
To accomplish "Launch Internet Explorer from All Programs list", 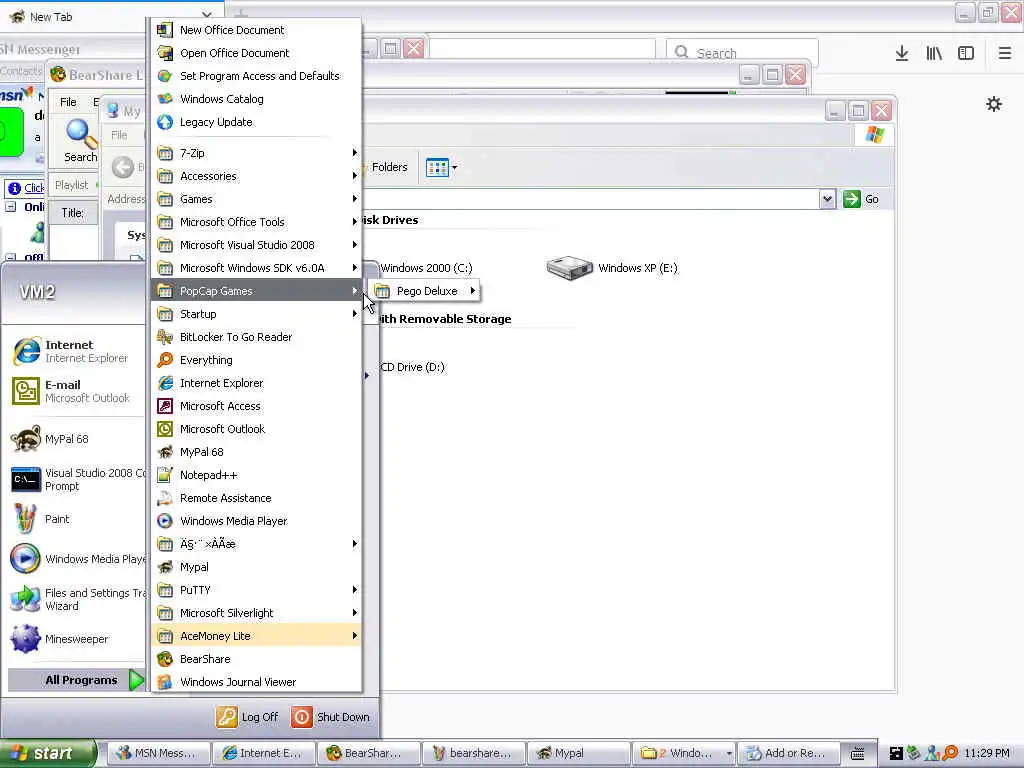I will click(x=256, y=383).
